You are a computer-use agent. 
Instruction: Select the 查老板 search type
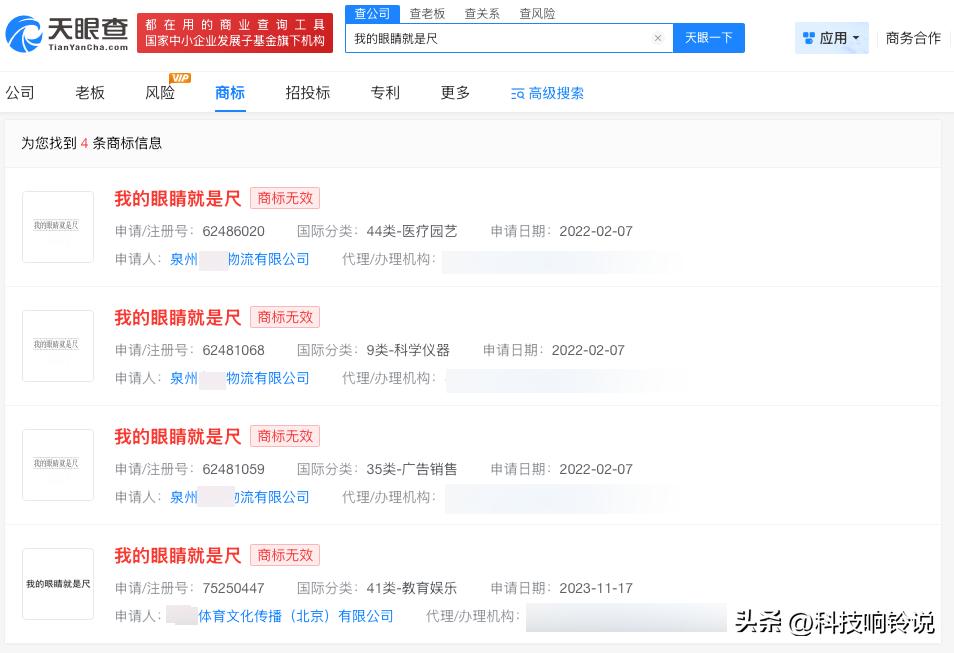[426, 13]
